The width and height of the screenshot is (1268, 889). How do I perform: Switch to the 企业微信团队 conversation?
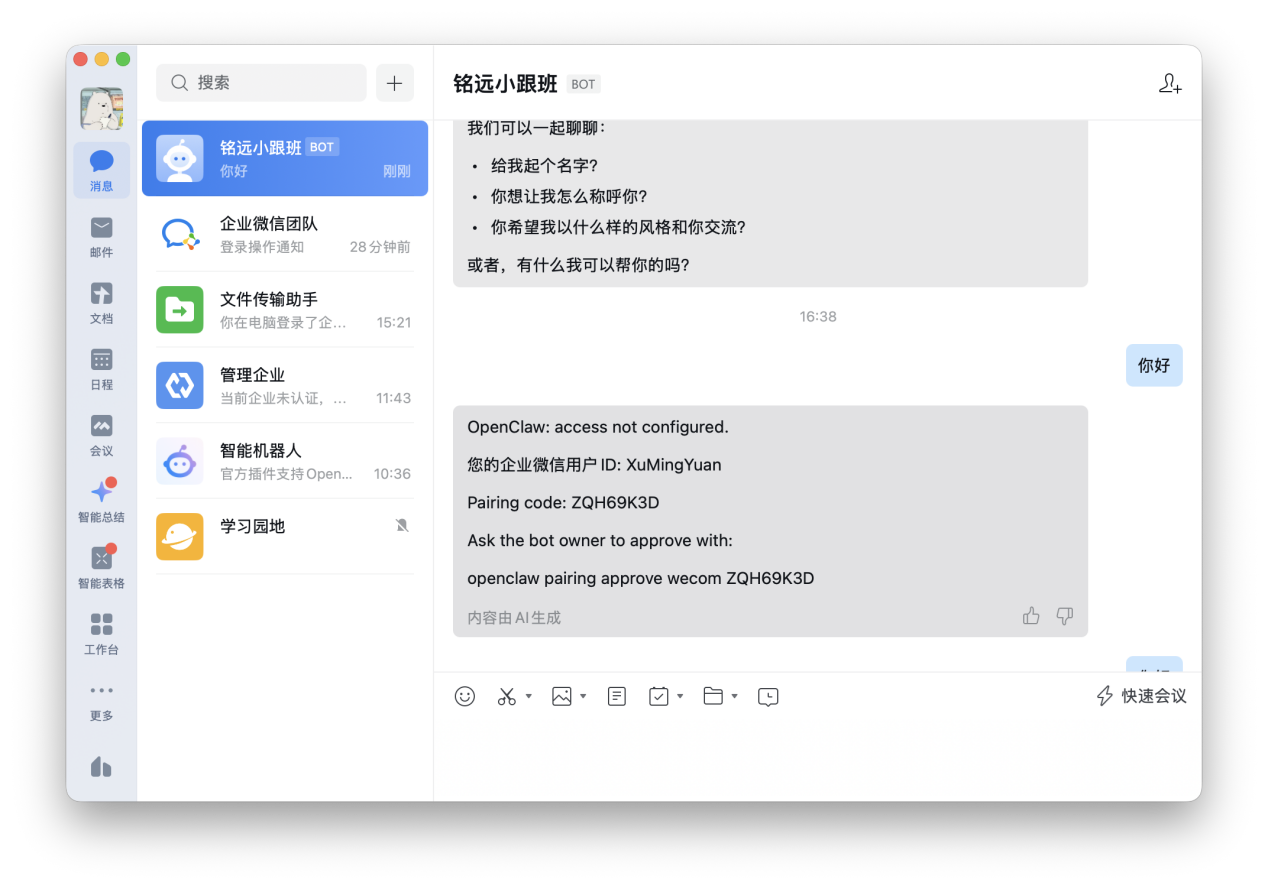coord(285,235)
